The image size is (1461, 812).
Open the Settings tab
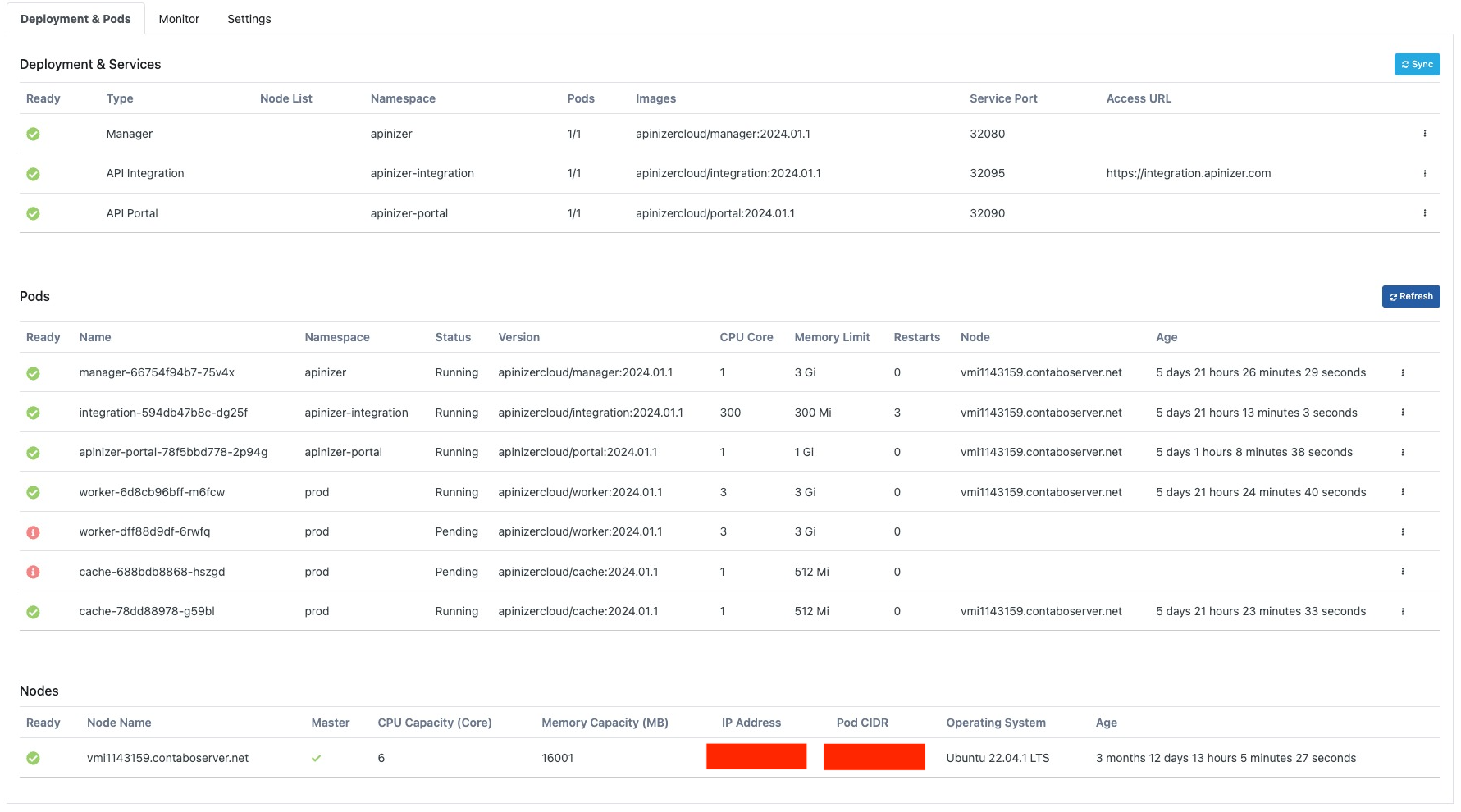(x=249, y=19)
